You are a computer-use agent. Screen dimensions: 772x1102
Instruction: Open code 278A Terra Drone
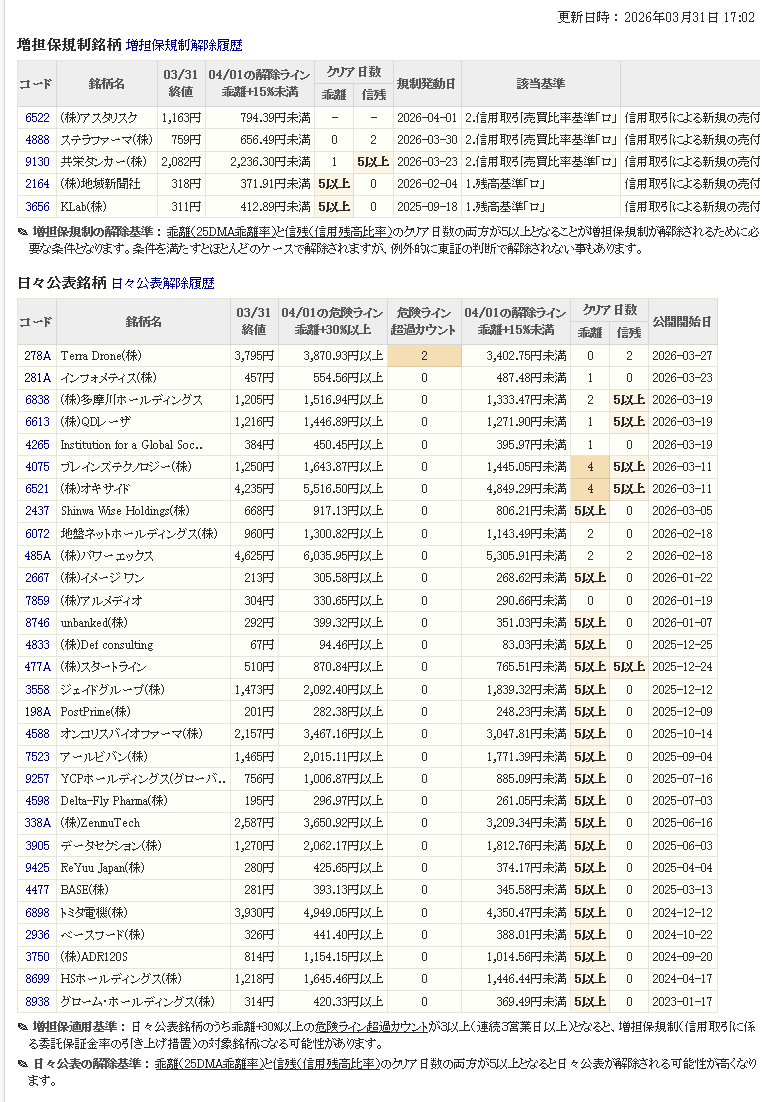[37, 356]
